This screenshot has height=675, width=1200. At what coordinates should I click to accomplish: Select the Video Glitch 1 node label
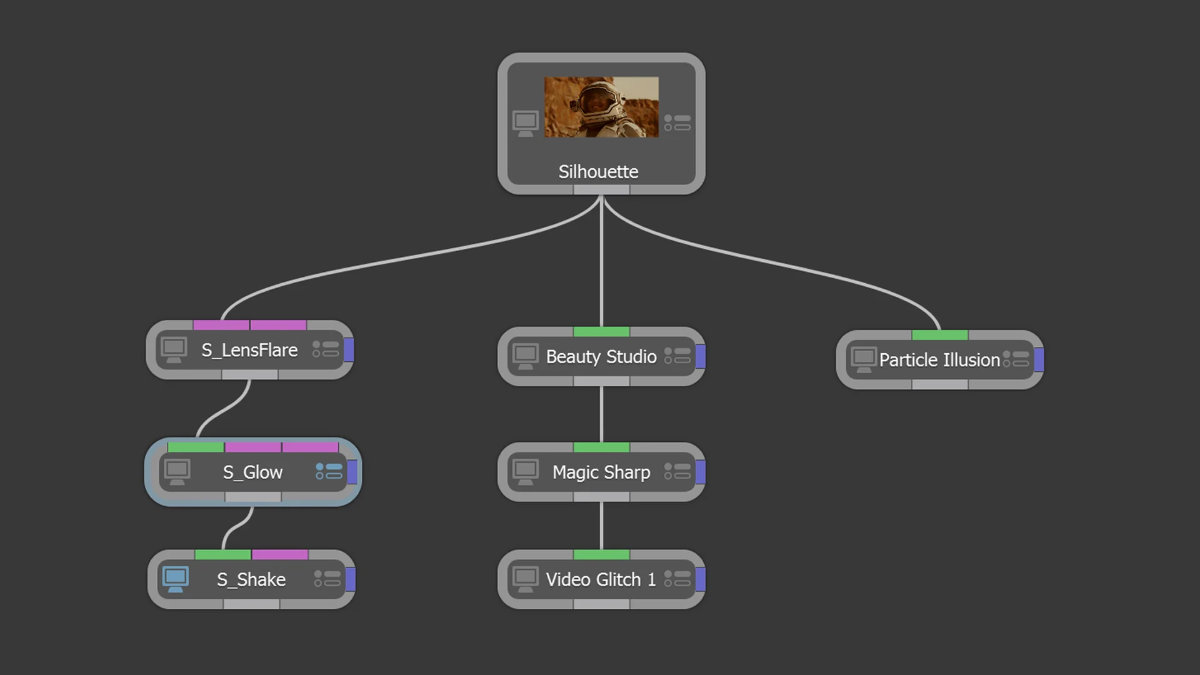click(601, 579)
